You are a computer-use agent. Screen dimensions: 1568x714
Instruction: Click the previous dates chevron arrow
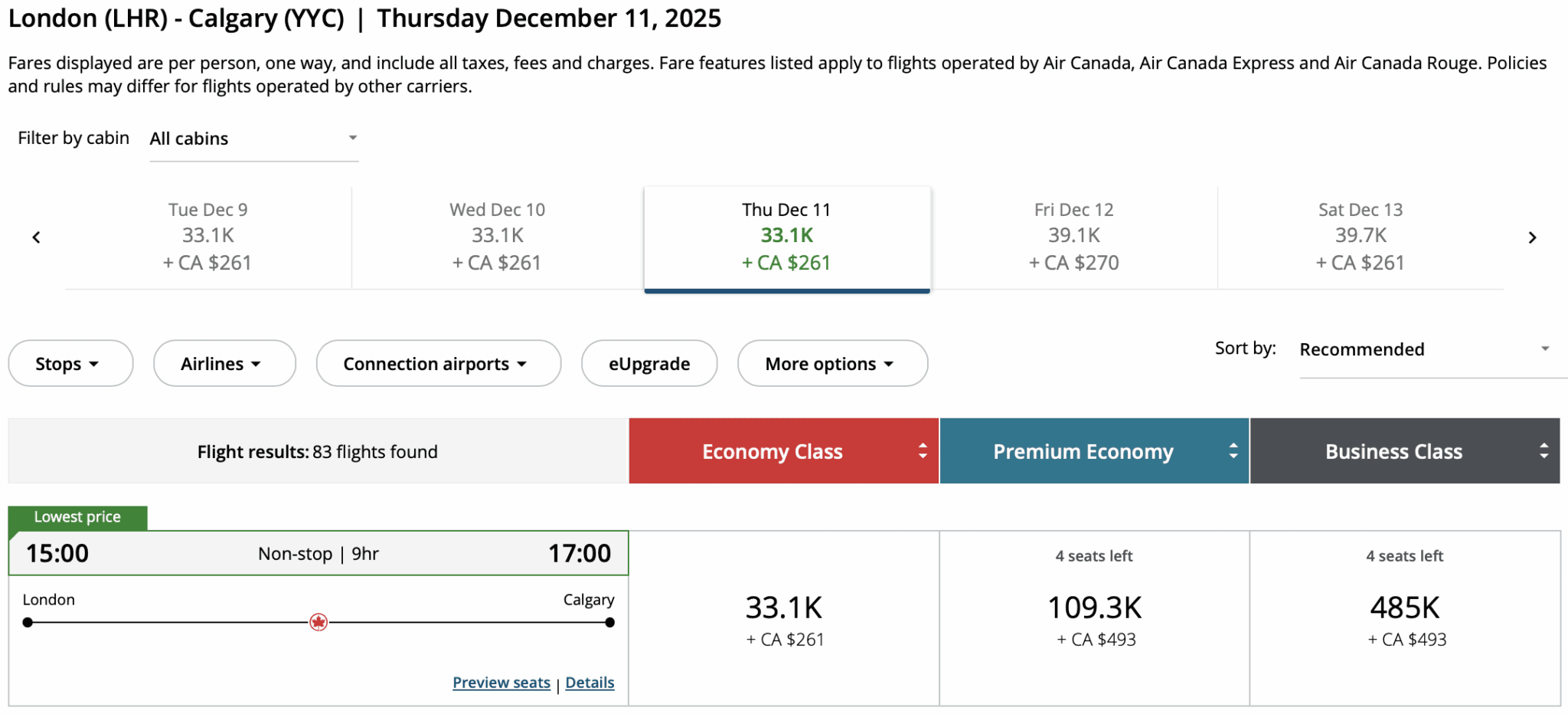tap(36, 237)
